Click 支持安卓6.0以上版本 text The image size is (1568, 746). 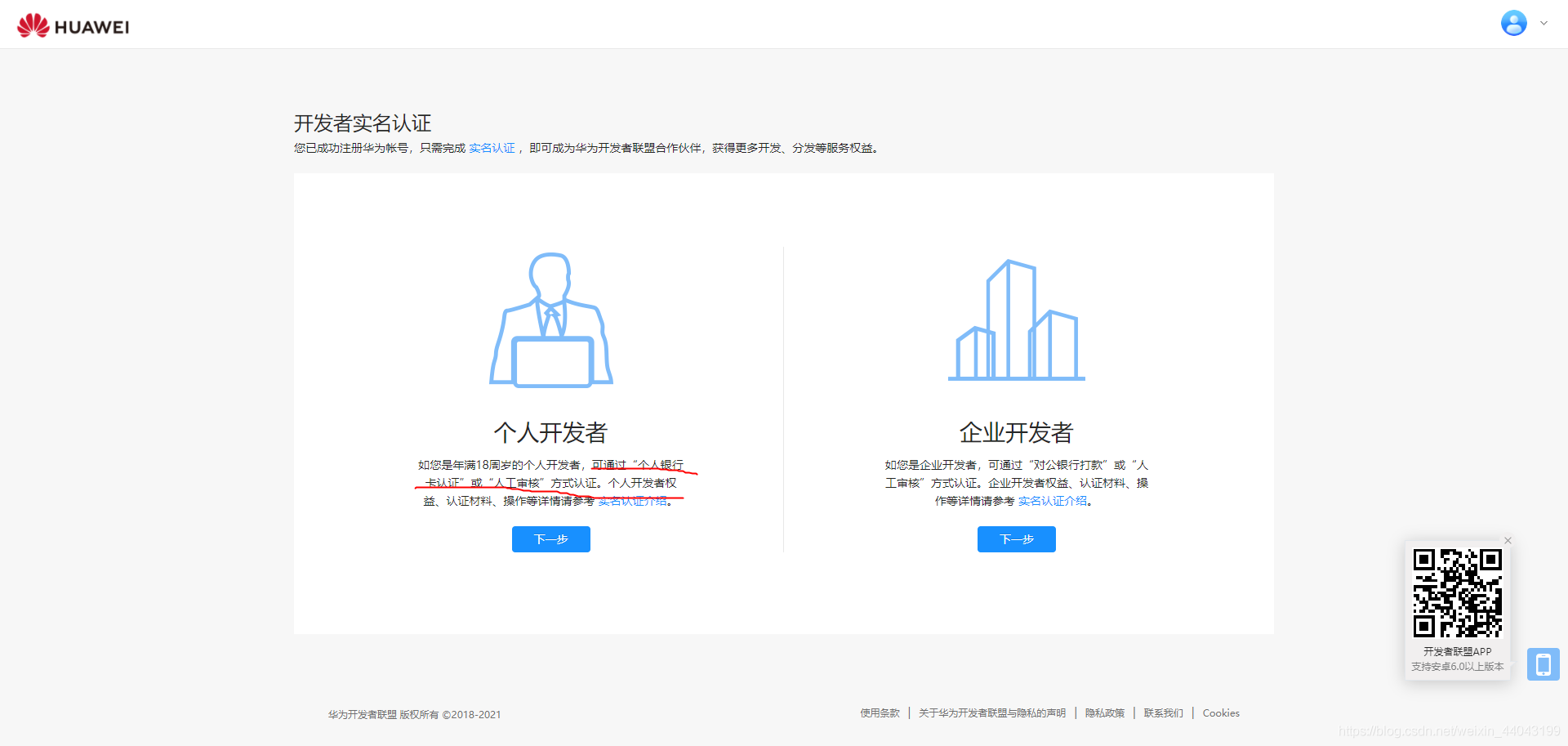click(1458, 667)
